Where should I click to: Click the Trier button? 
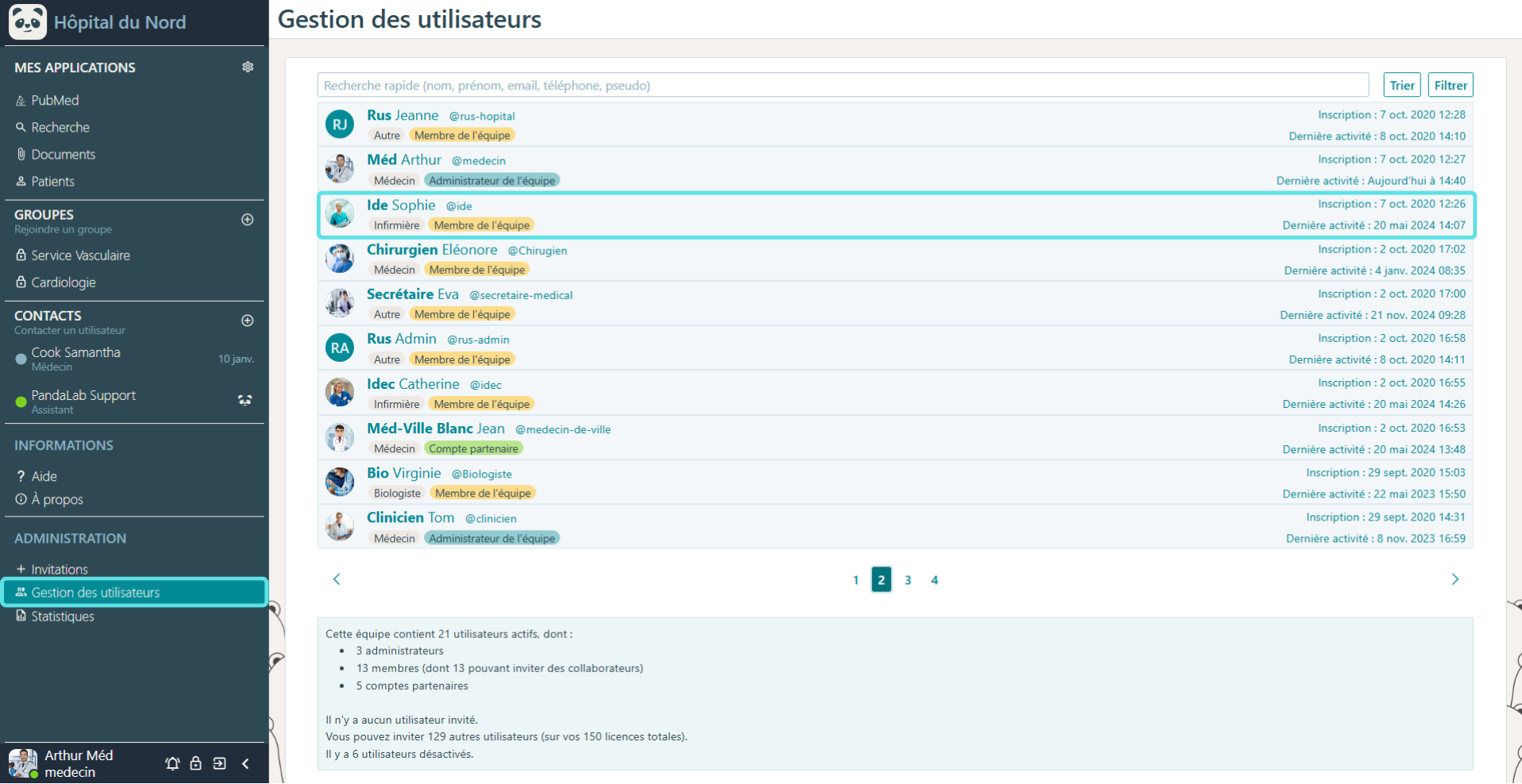(x=1402, y=85)
